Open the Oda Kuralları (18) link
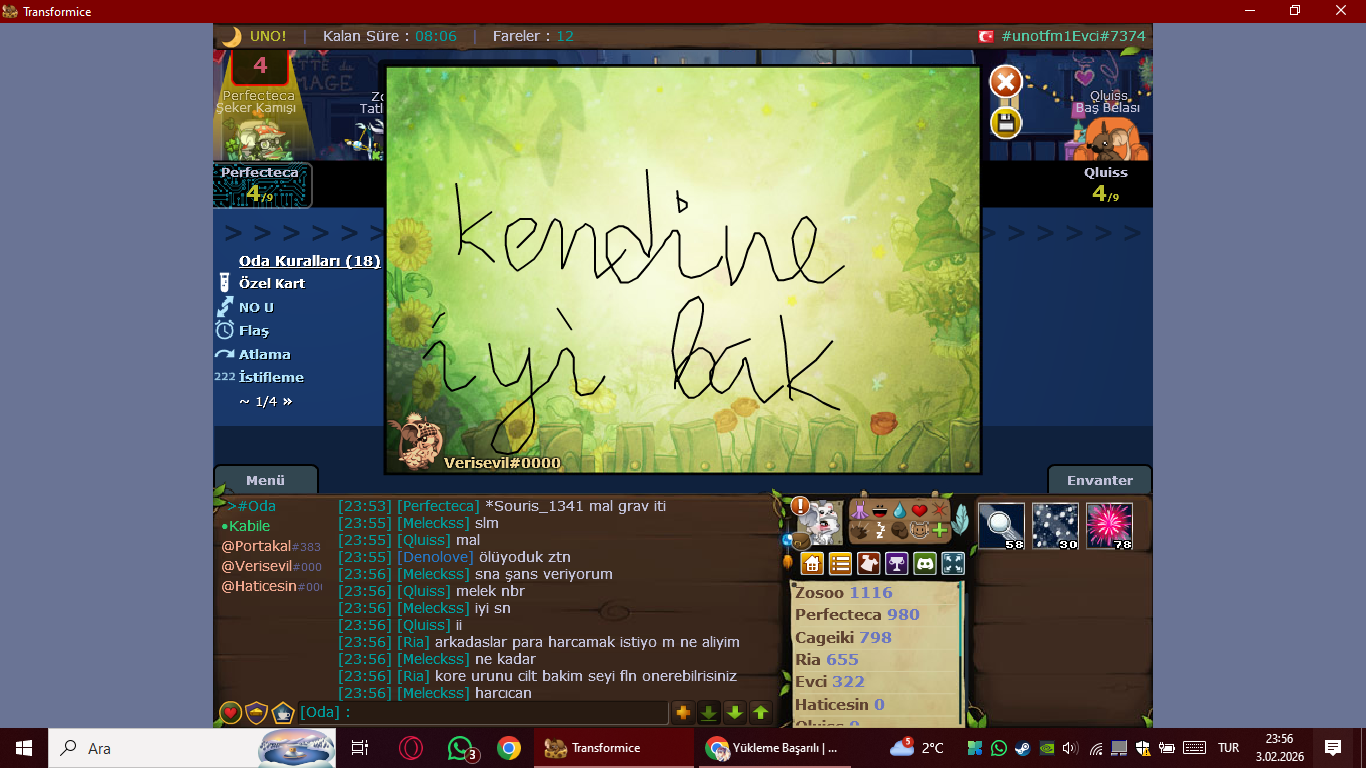 [x=309, y=261]
